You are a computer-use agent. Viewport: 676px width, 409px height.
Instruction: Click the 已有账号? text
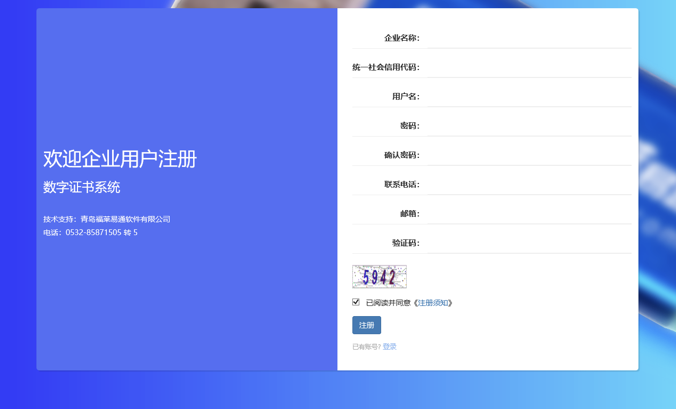[x=366, y=347]
